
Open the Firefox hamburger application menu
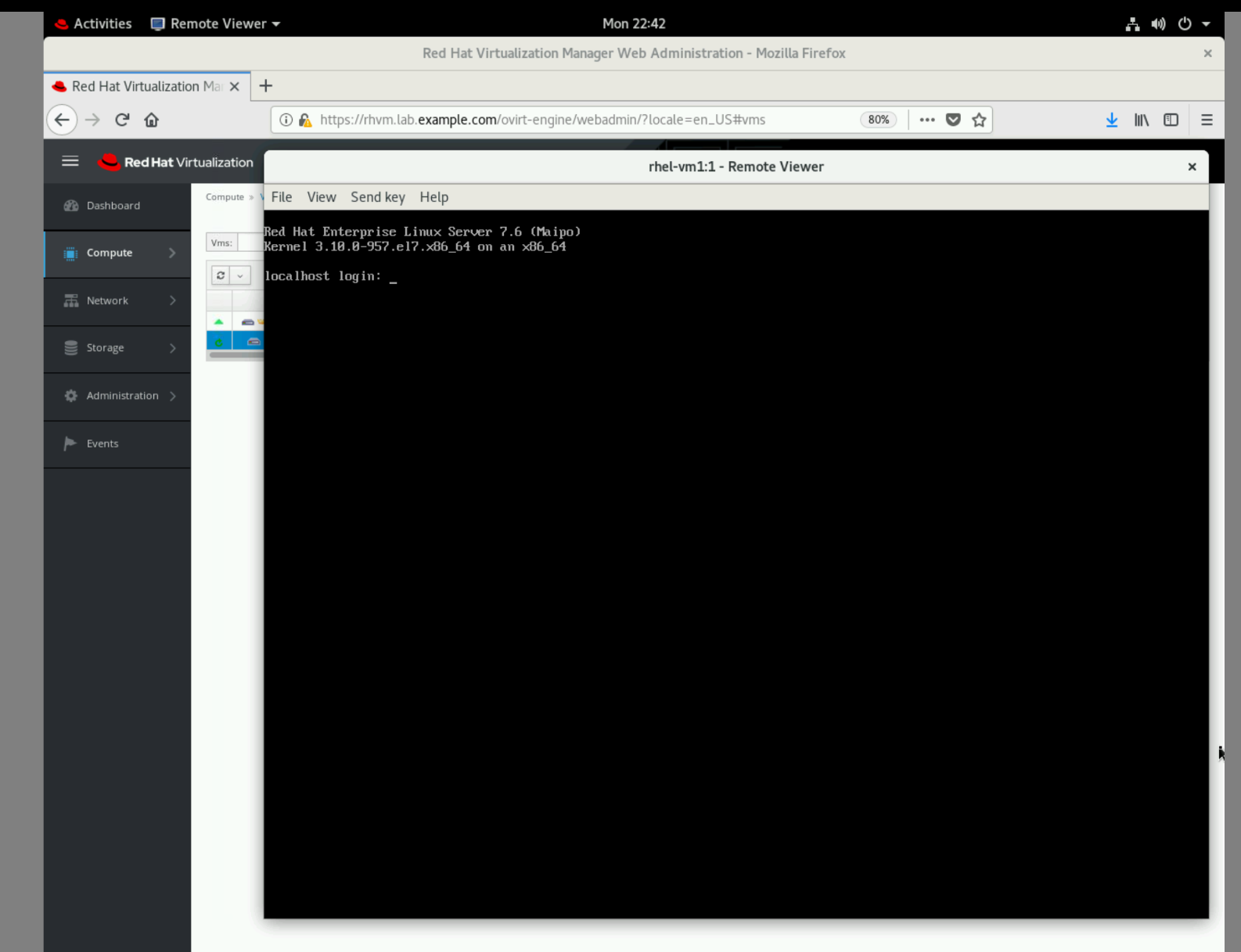click(x=1207, y=120)
